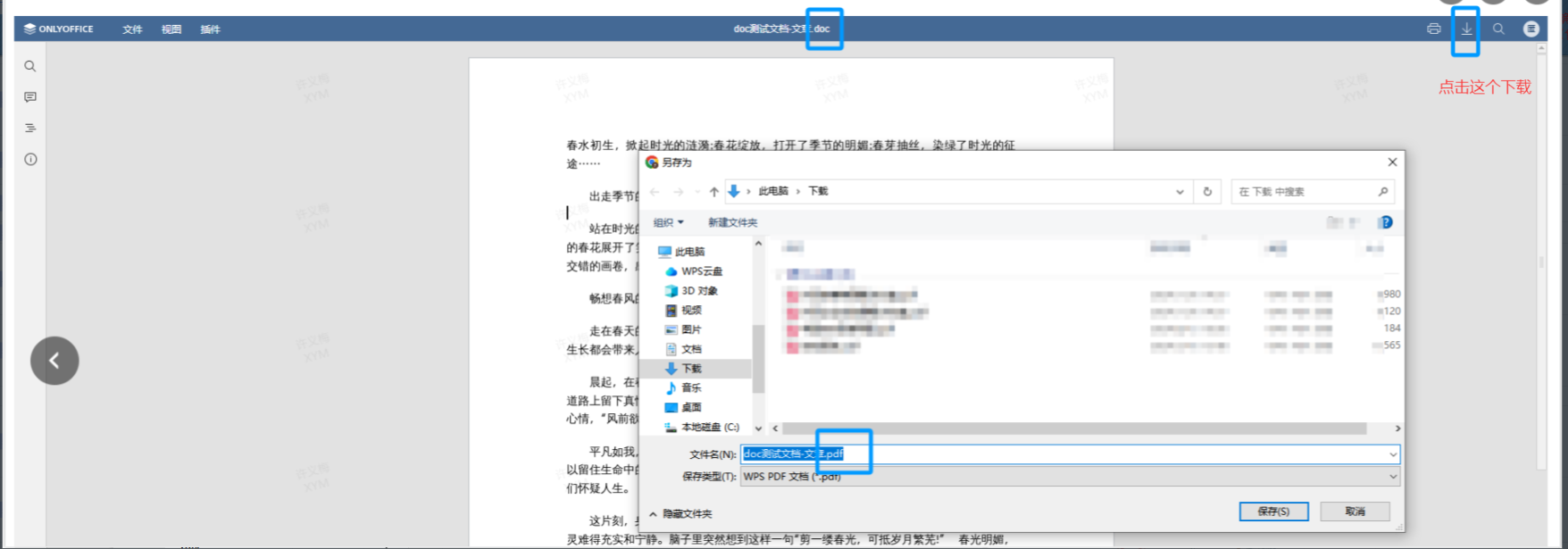Show the headings navigation panel
This screenshot has width=1568, height=549.
tap(30, 129)
